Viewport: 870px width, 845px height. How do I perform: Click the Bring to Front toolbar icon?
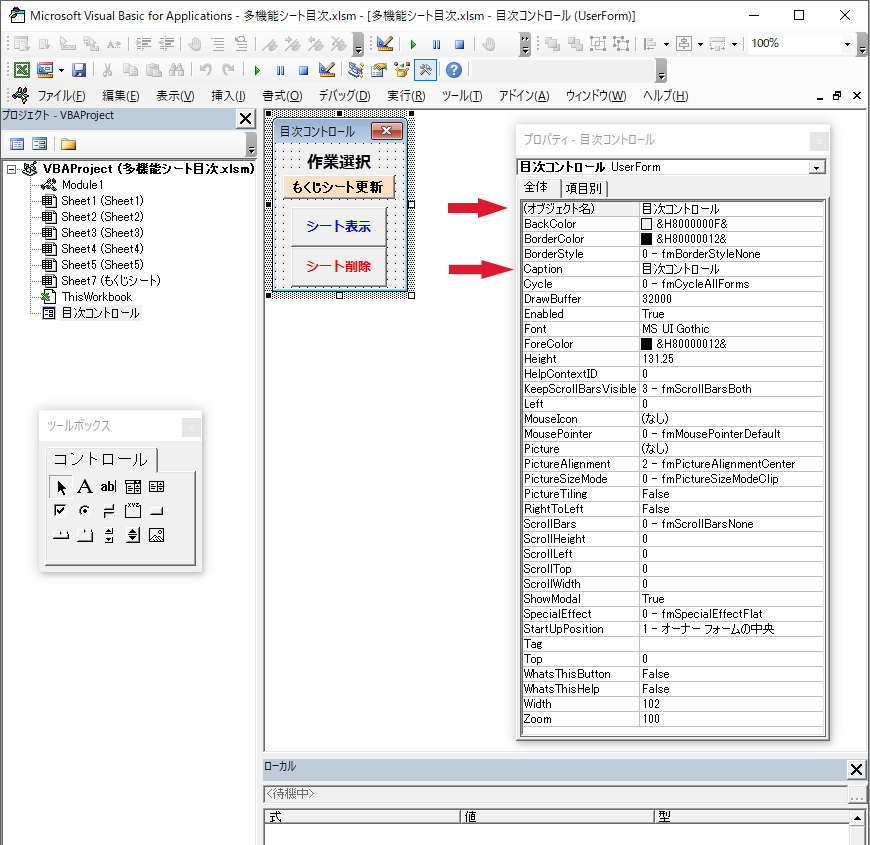[552, 44]
